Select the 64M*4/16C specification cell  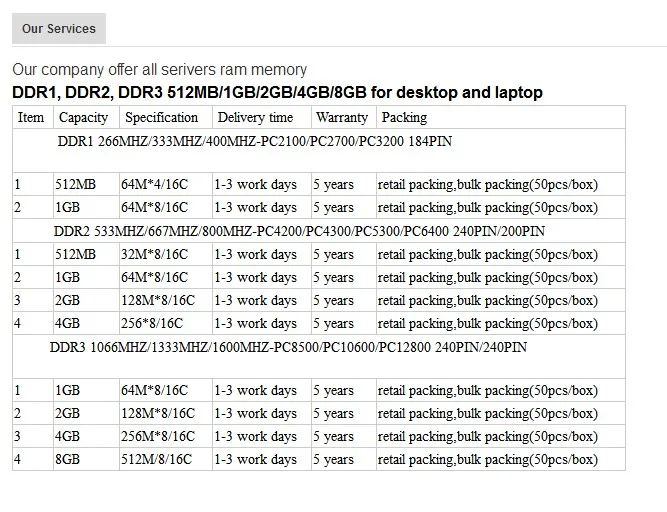pyautogui.click(x=154, y=184)
